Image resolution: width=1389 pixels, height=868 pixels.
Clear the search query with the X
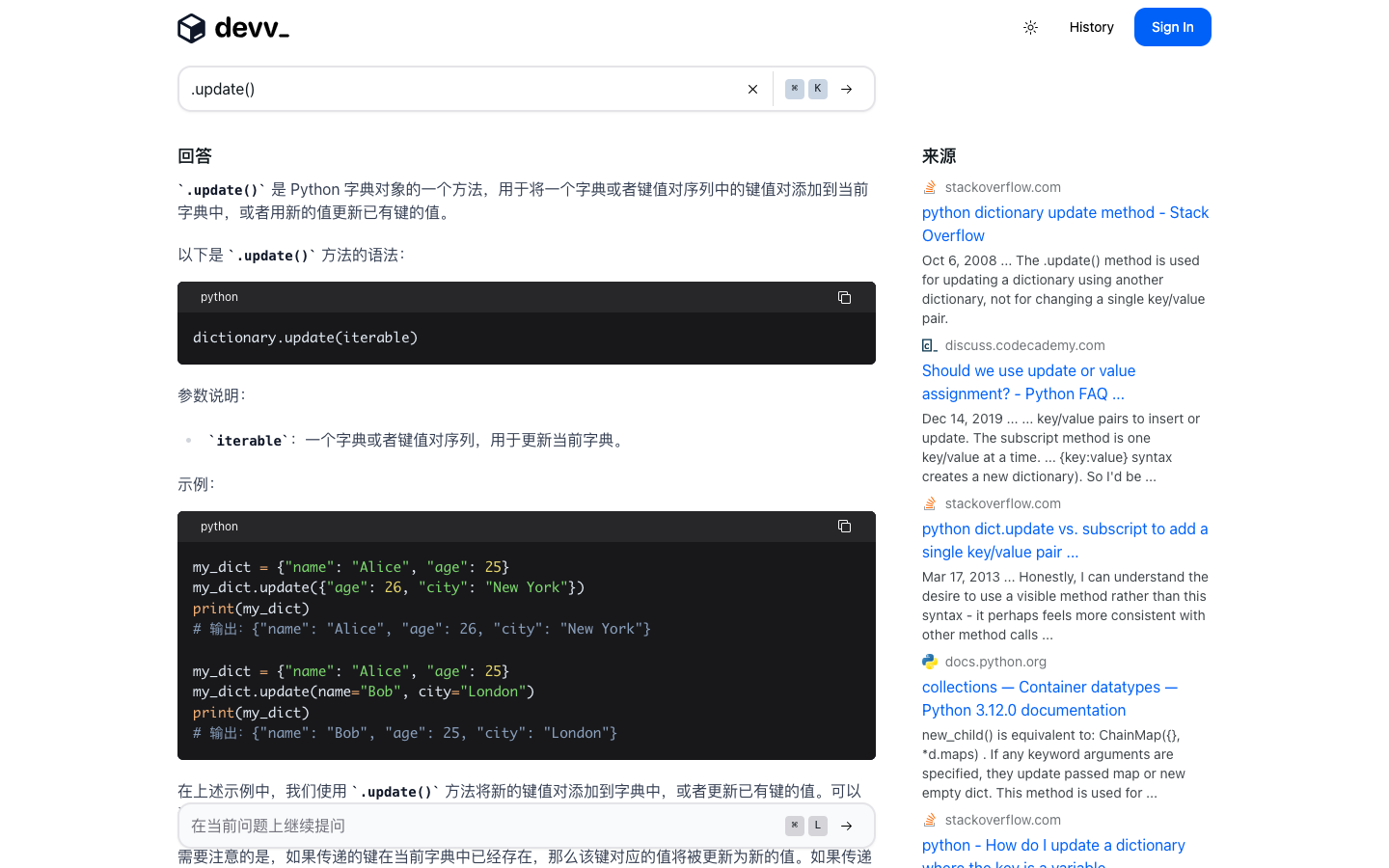click(752, 88)
